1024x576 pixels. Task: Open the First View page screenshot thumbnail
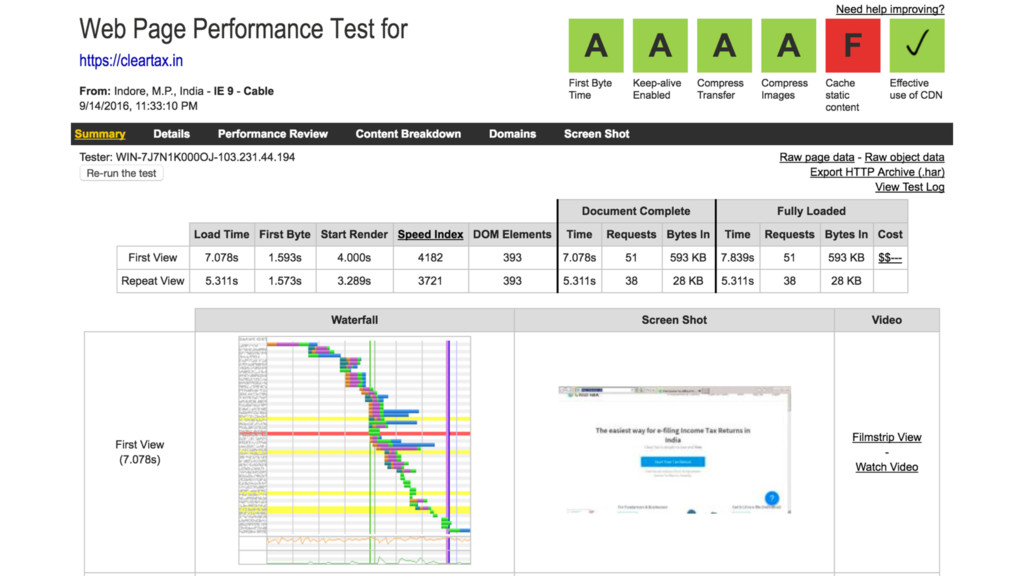pyautogui.click(x=675, y=450)
